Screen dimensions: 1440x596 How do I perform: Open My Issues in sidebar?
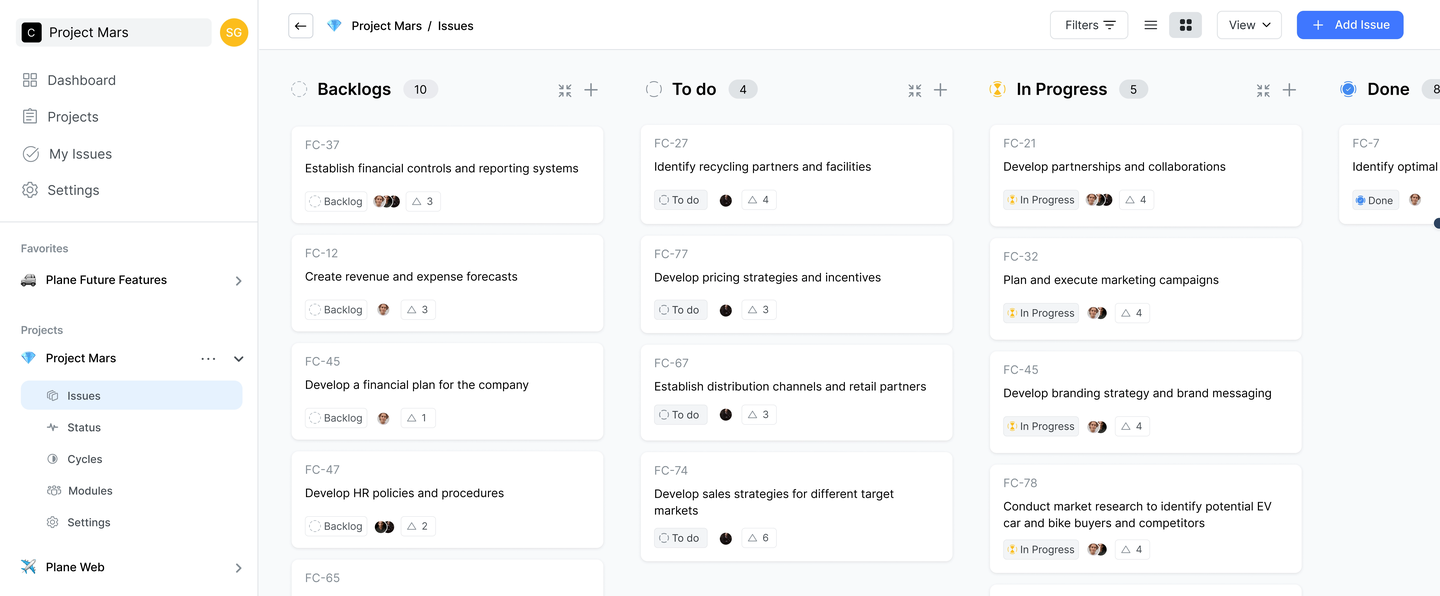pyautogui.click(x=67, y=154)
